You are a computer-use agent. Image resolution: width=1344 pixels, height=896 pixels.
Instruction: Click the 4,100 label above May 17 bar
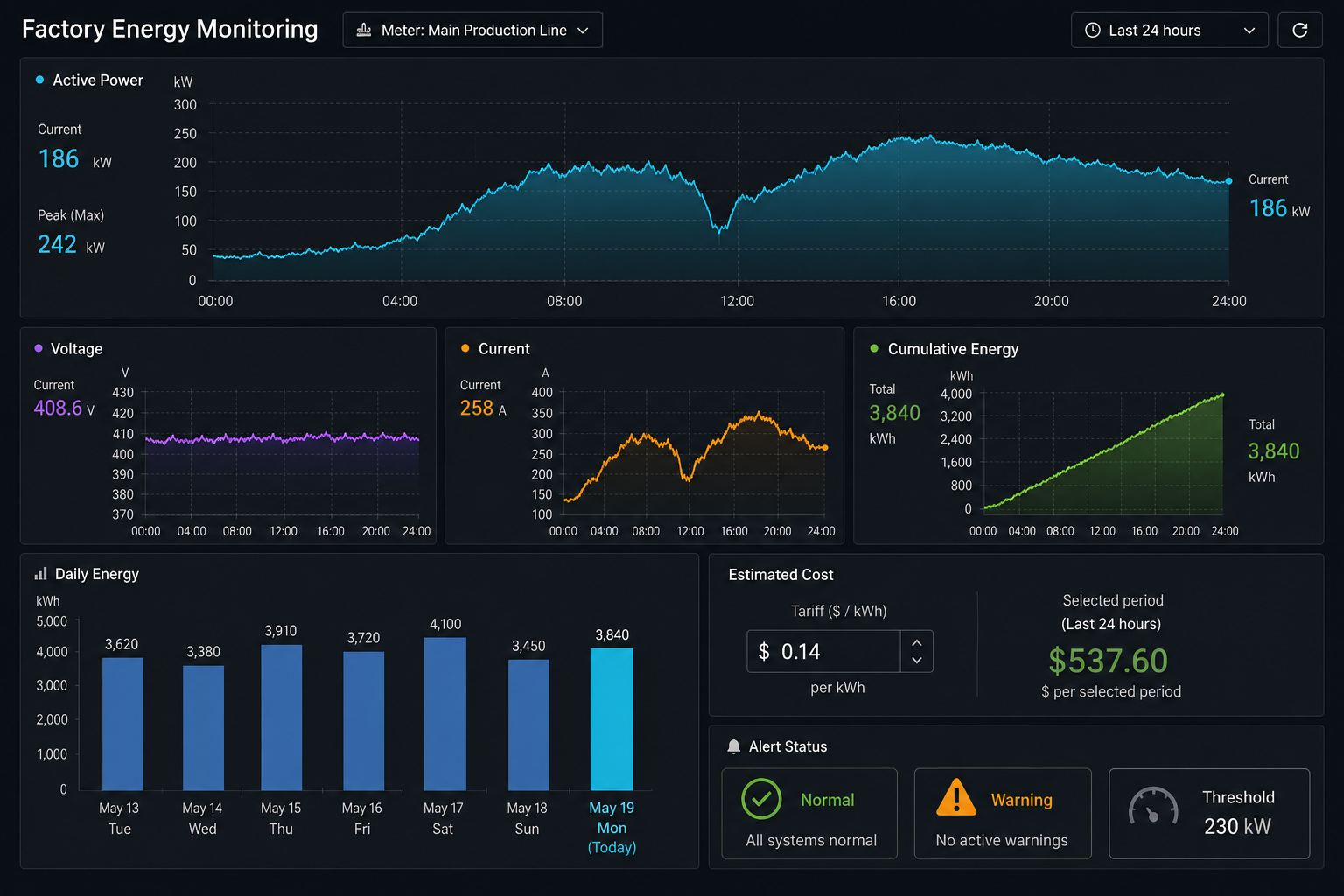click(445, 624)
